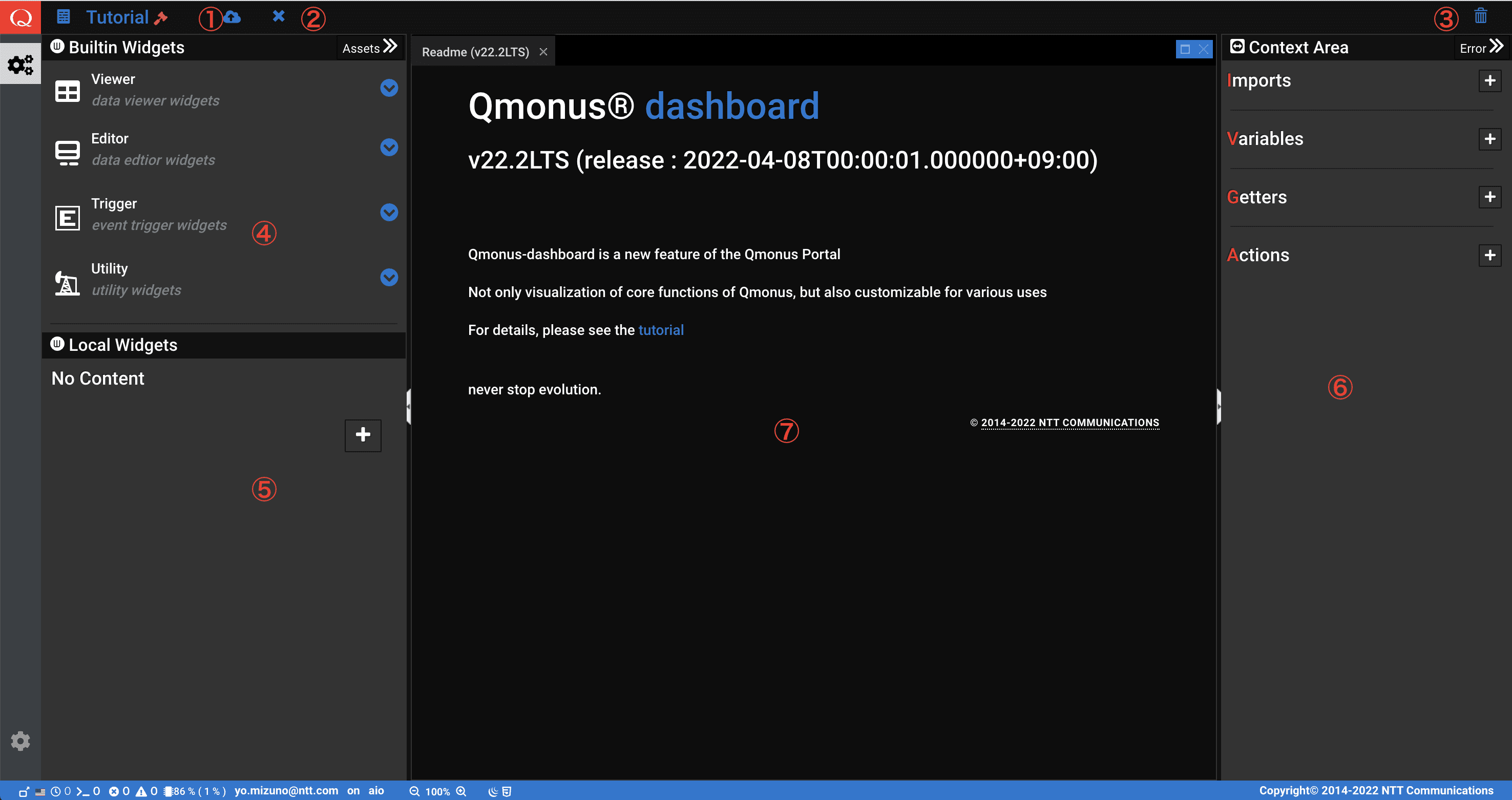This screenshot has height=800, width=1512.
Task: Click the 100% zoom level text
Action: 438,792
